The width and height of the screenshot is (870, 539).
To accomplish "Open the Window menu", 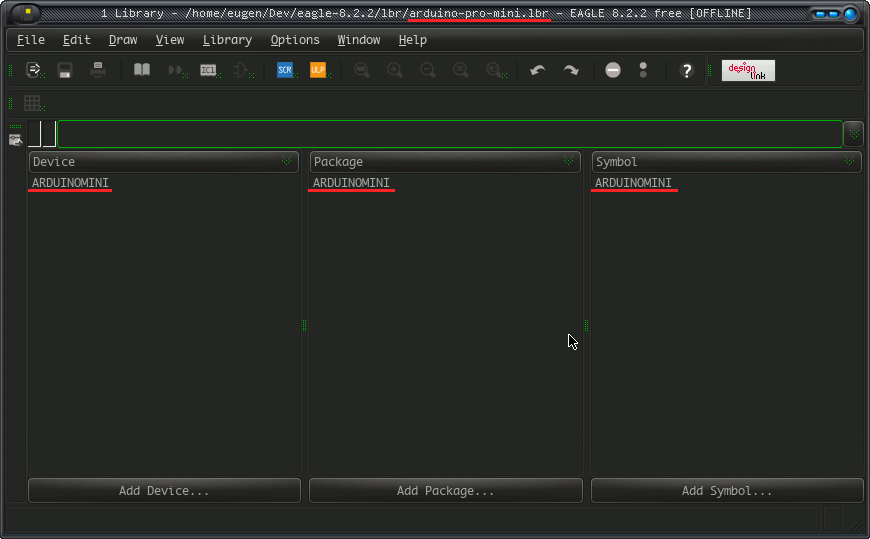I will pos(359,40).
